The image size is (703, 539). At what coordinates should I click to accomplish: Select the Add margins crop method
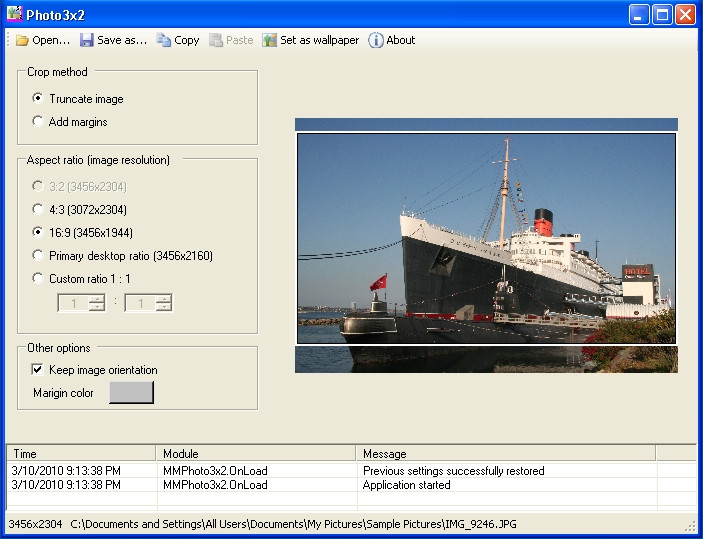click(38, 121)
